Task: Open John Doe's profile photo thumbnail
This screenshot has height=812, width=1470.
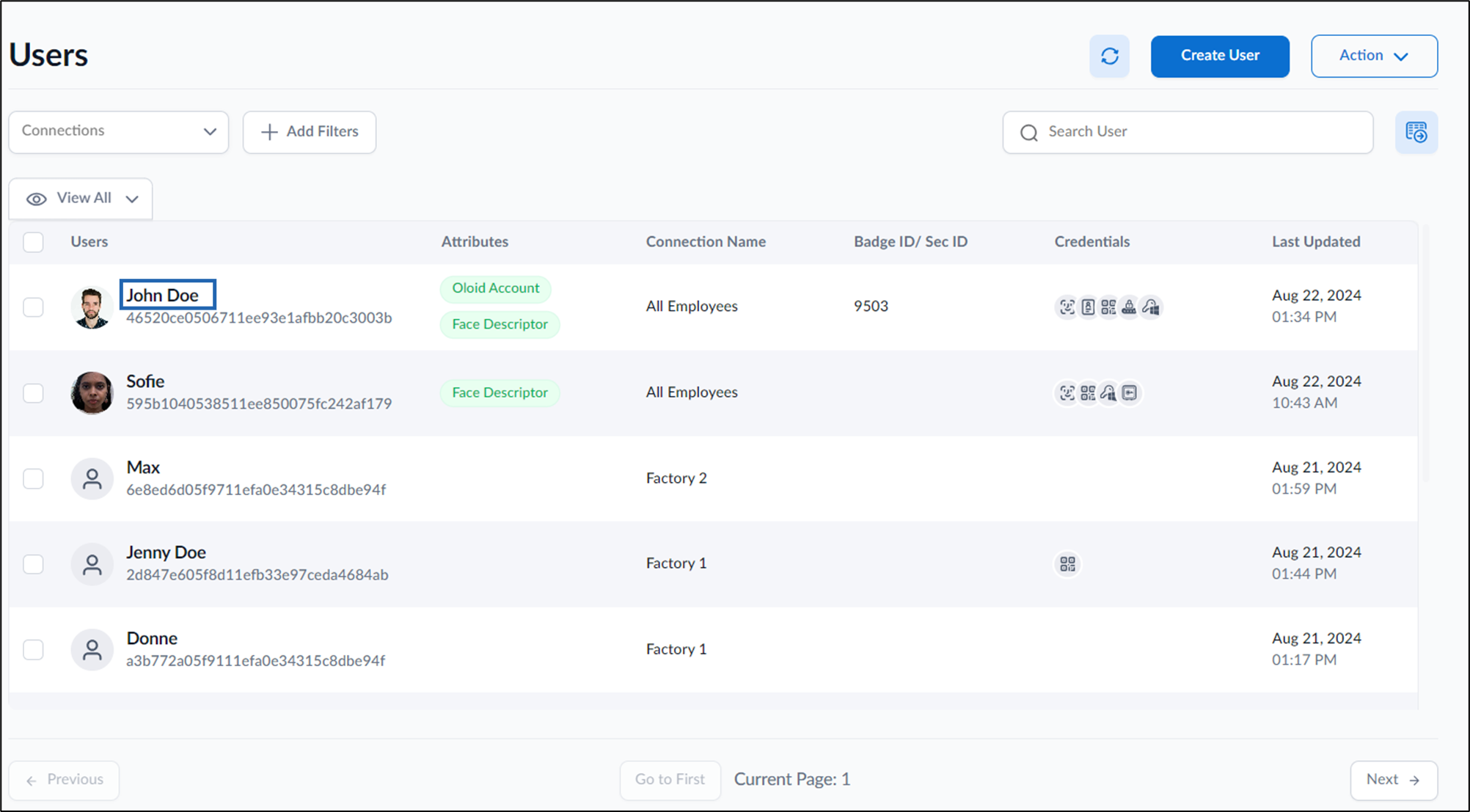Action: 92,307
